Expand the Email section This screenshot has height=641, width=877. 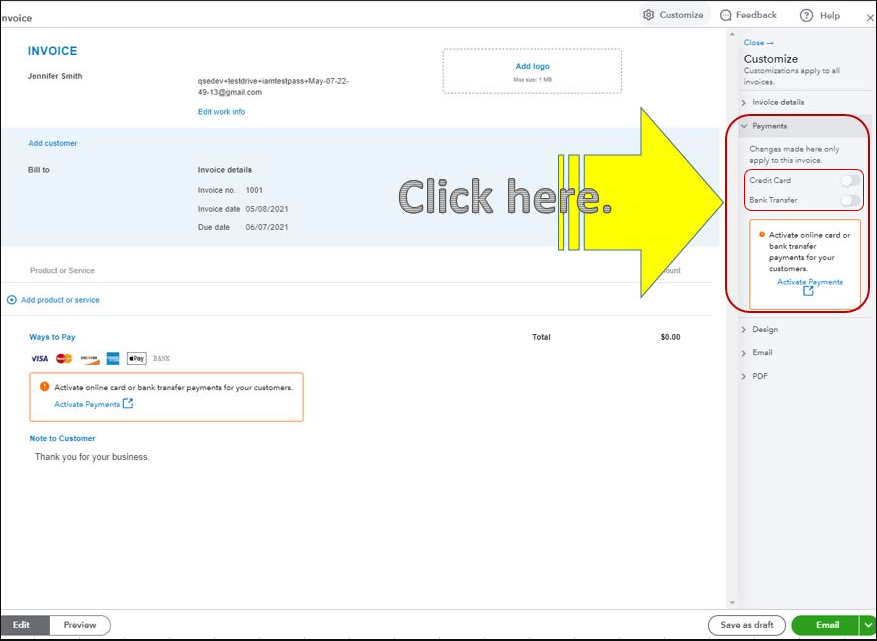pos(804,352)
